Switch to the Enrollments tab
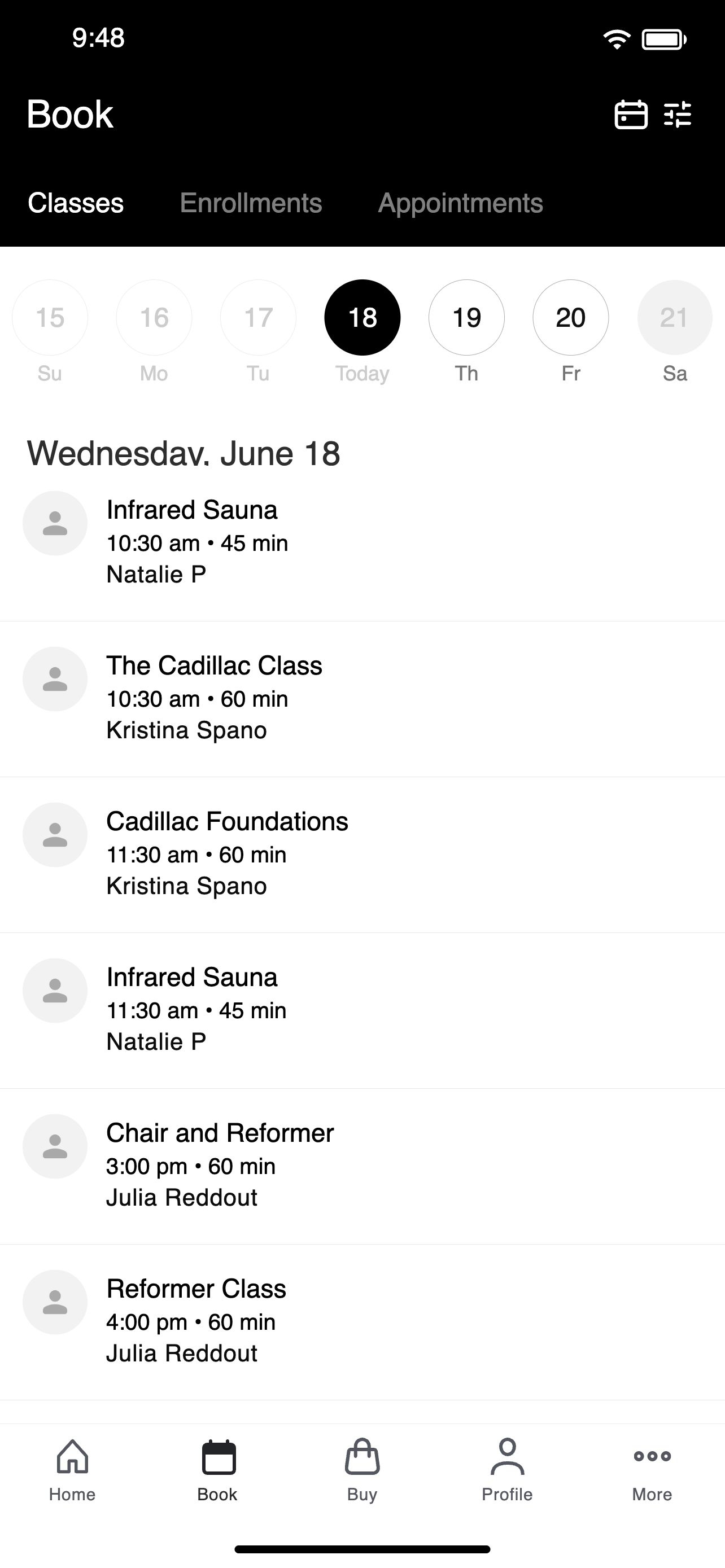This screenshot has width=725, height=1568. click(x=251, y=203)
